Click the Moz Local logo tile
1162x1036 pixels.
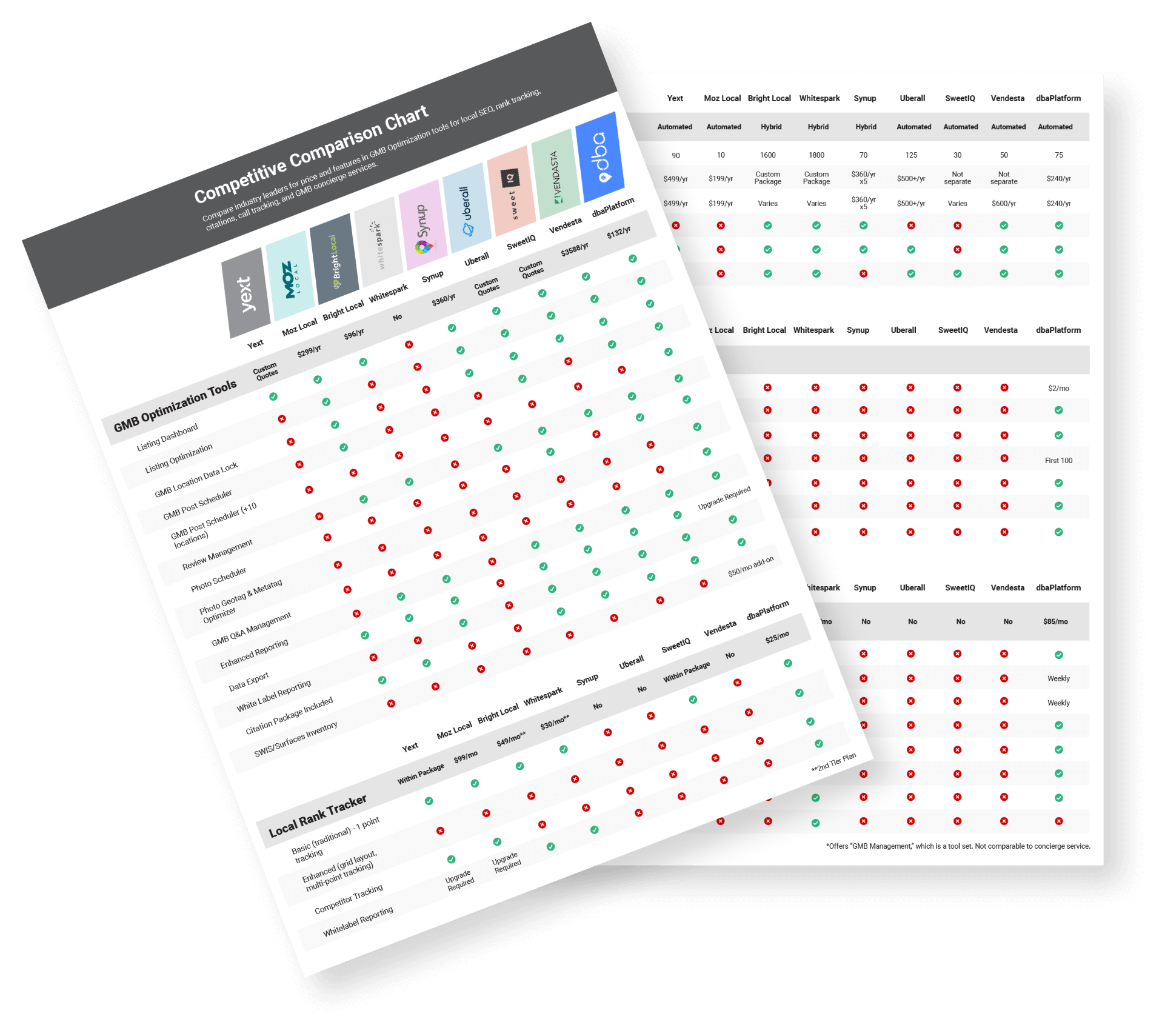click(x=290, y=276)
